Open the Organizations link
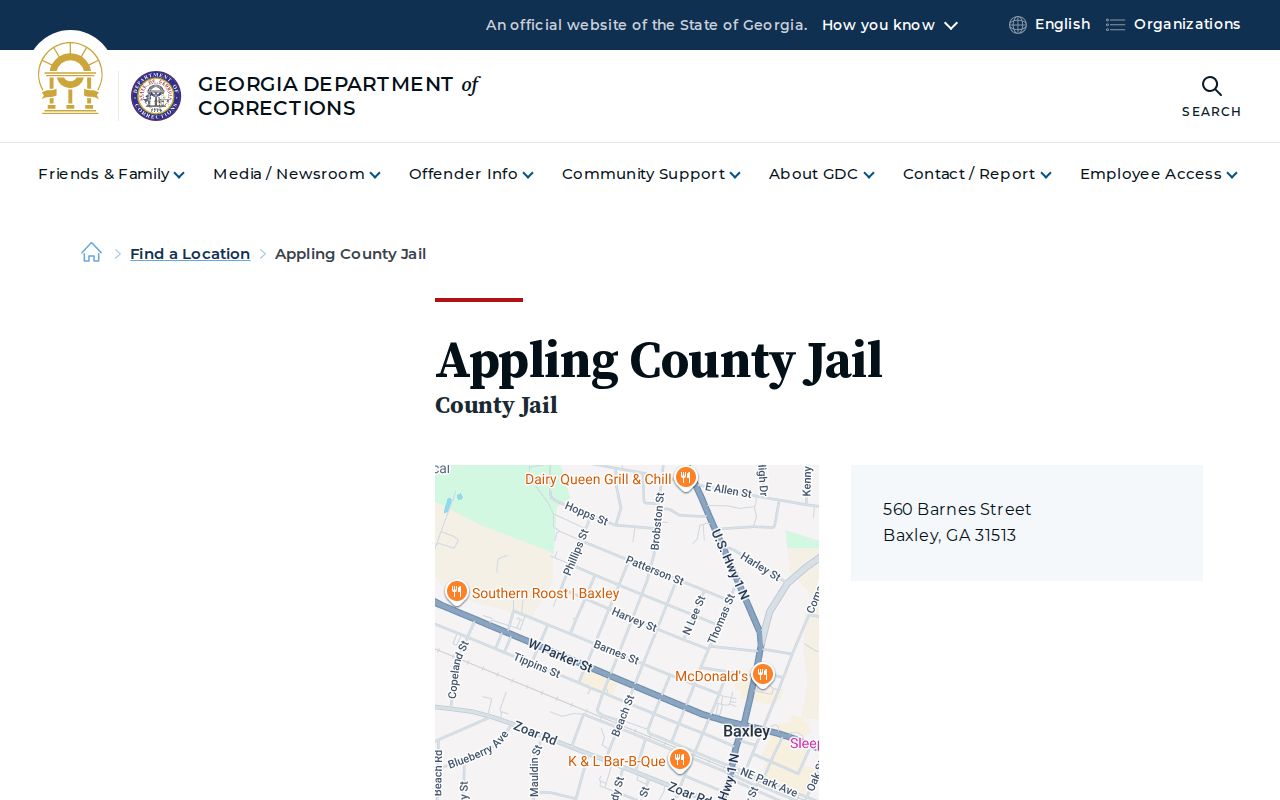This screenshot has width=1280, height=800. (x=1187, y=24)
